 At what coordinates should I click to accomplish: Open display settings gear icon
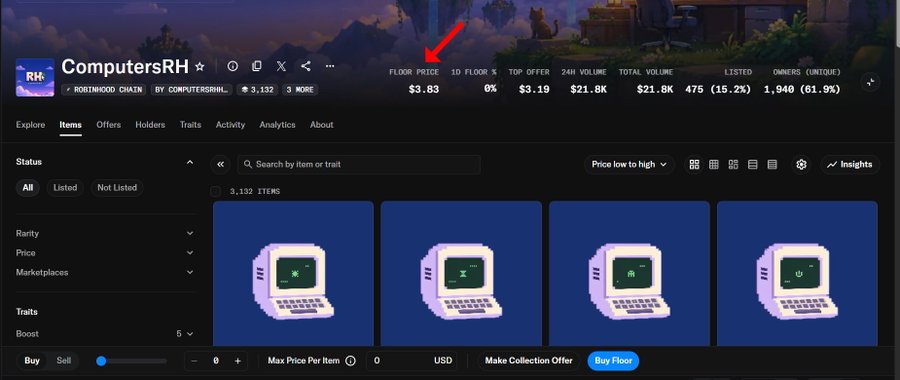tap(801, 165)
